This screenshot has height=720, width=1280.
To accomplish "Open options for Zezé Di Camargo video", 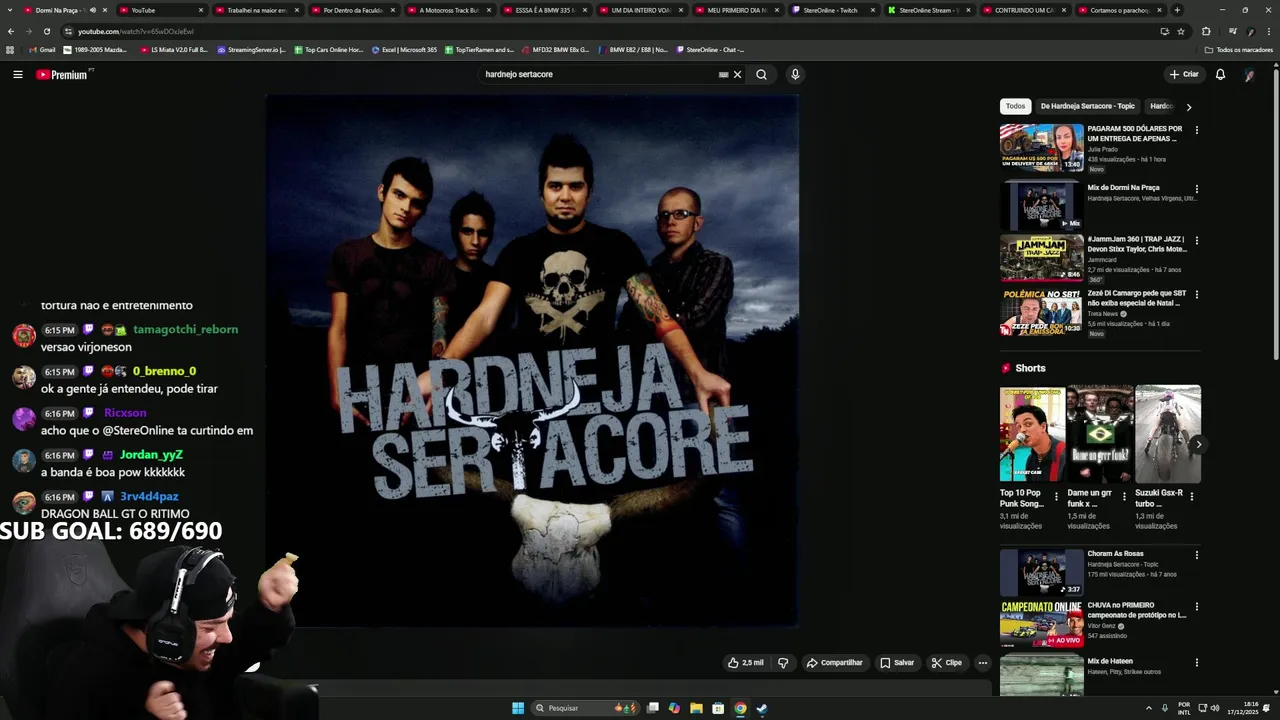I will (x=1196, y=295).
